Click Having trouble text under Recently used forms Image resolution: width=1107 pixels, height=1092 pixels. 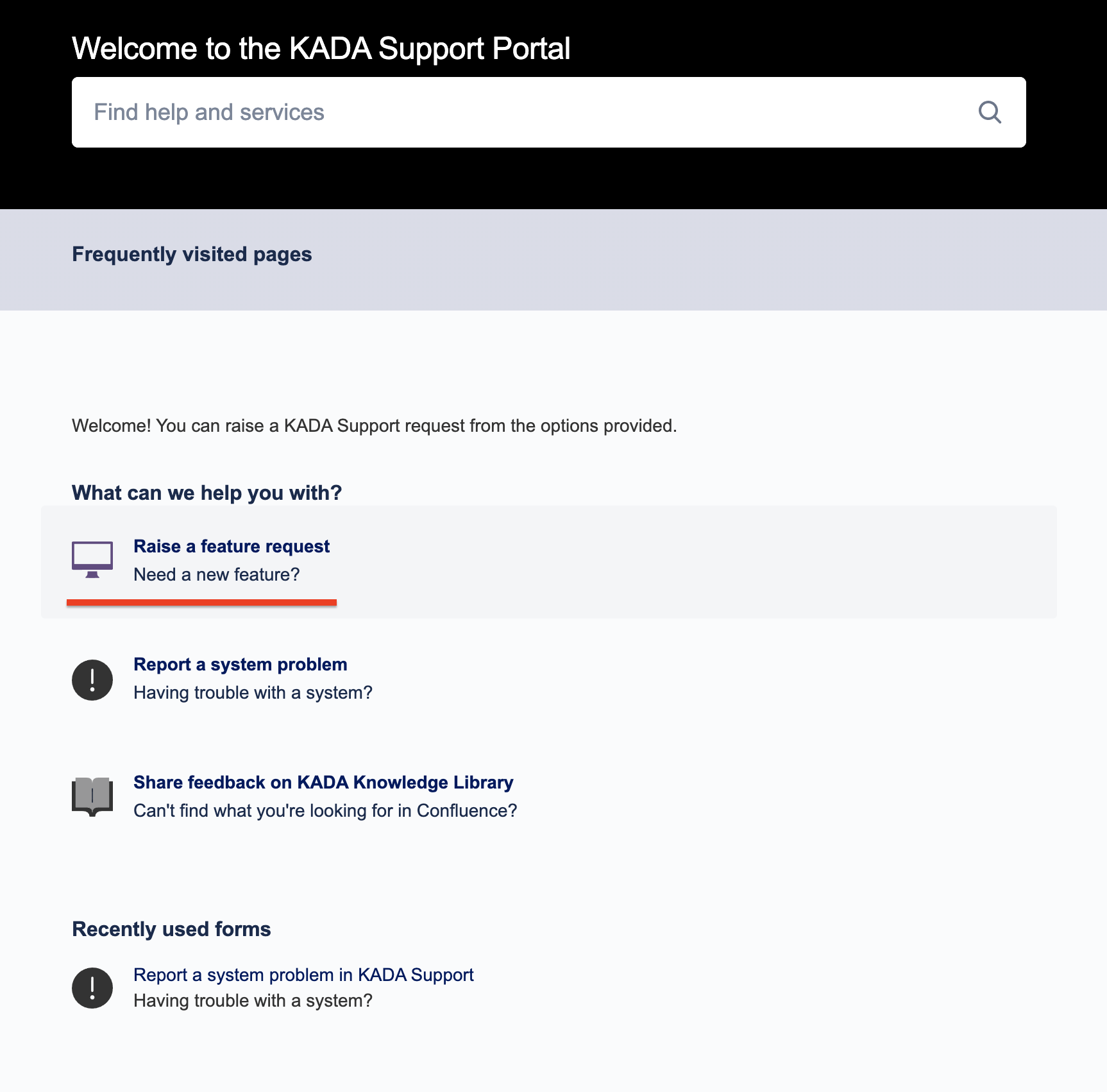(253, 1001)
